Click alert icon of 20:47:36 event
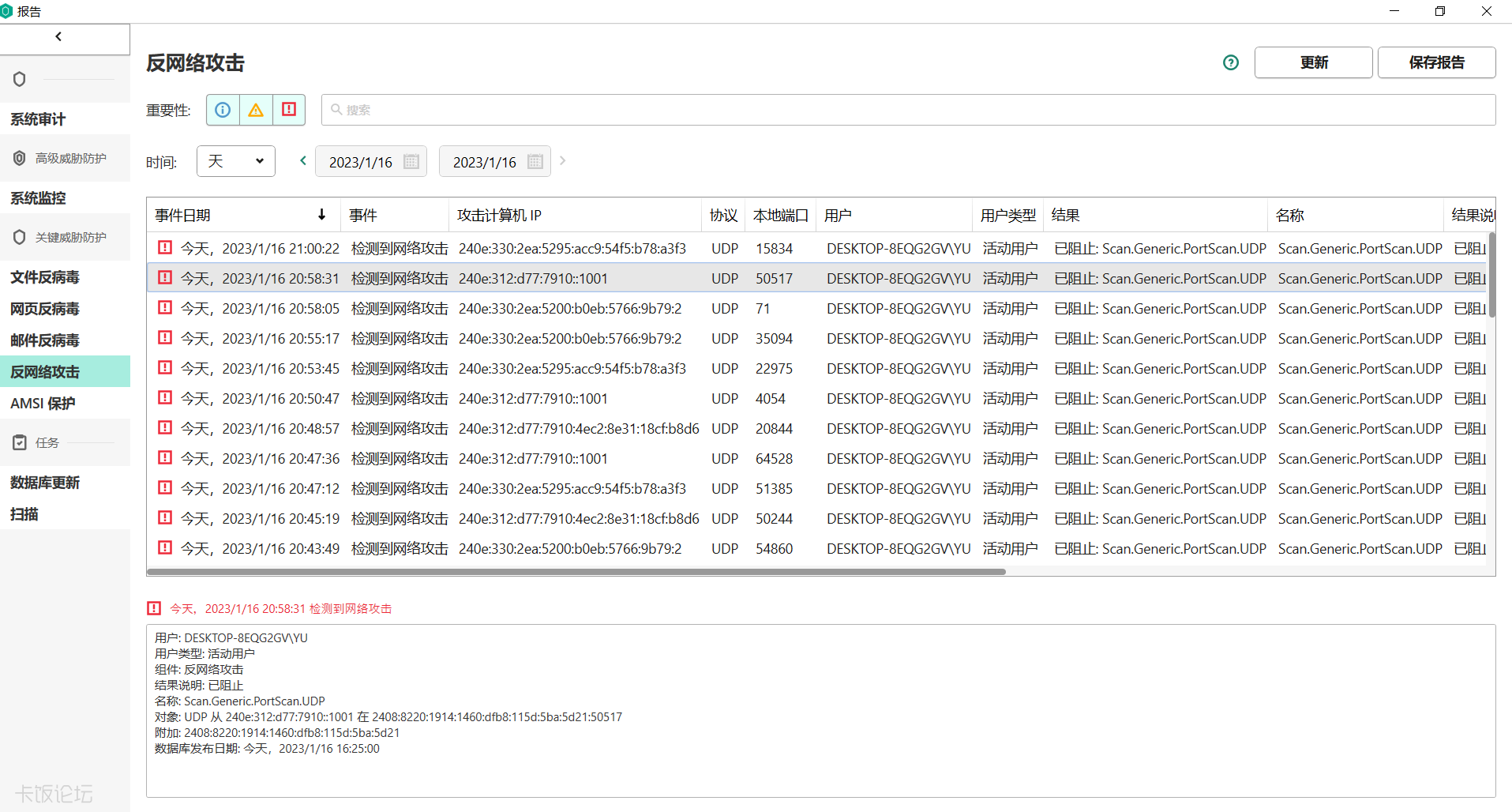 click(x=165, y=457)
